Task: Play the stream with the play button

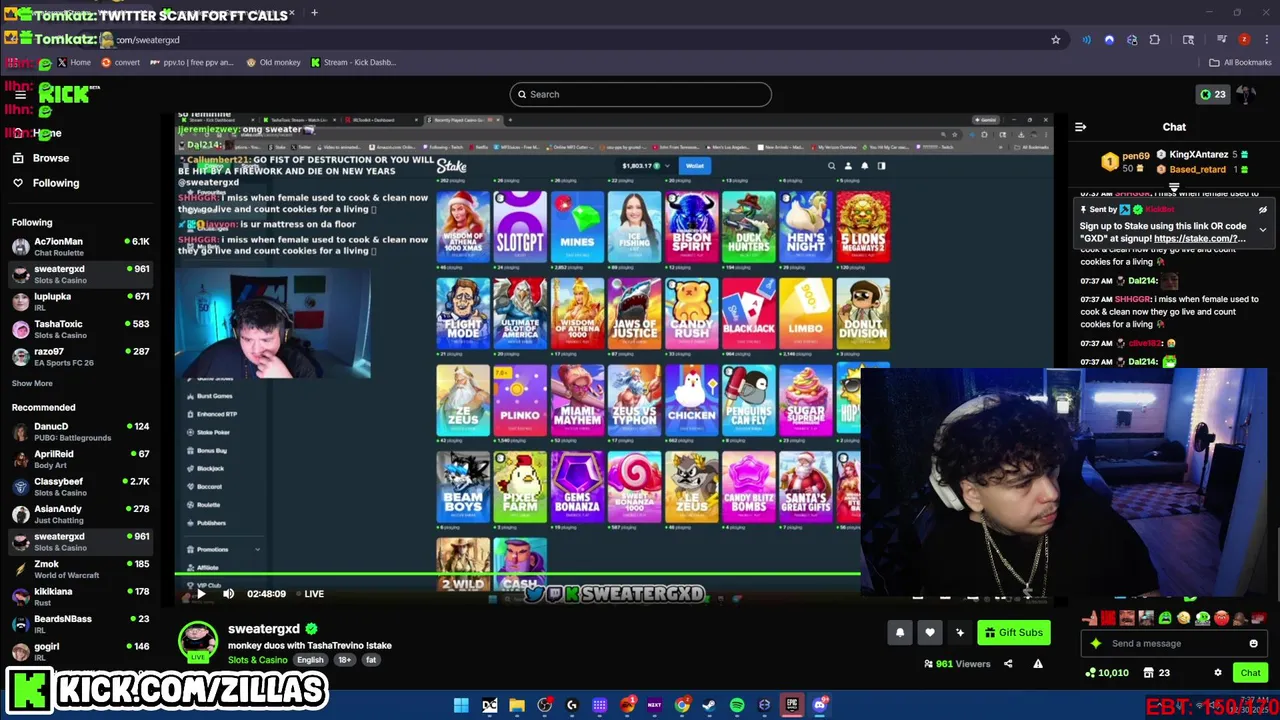Action: [x=201, y=594]
